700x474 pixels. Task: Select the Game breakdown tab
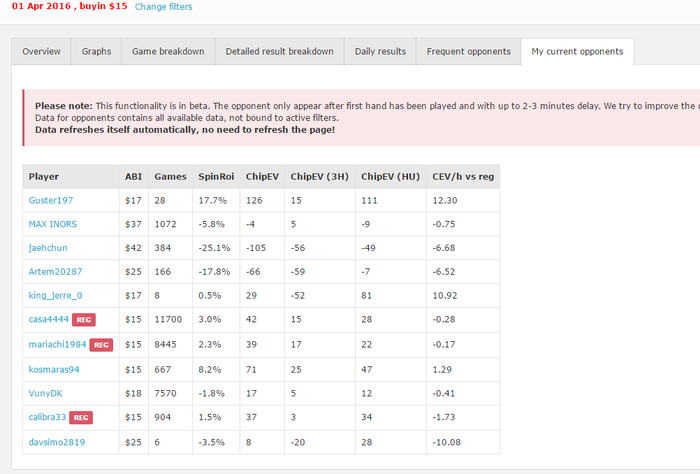168,51
